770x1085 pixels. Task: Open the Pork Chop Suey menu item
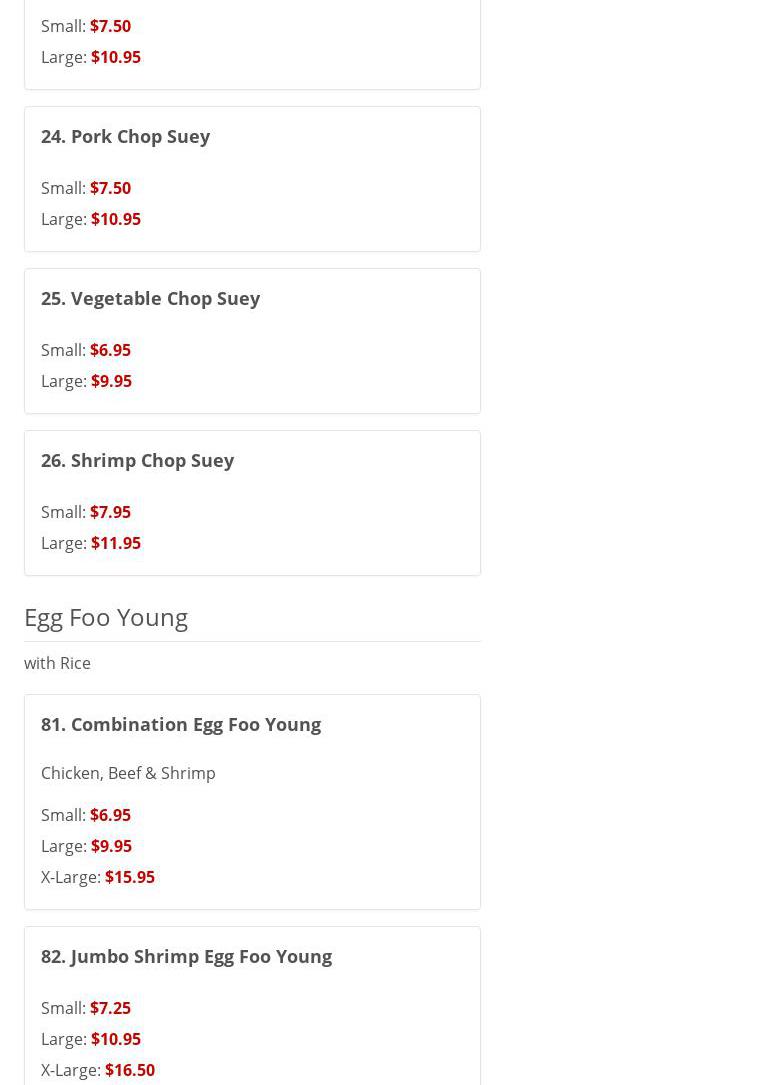click(125, 136)
